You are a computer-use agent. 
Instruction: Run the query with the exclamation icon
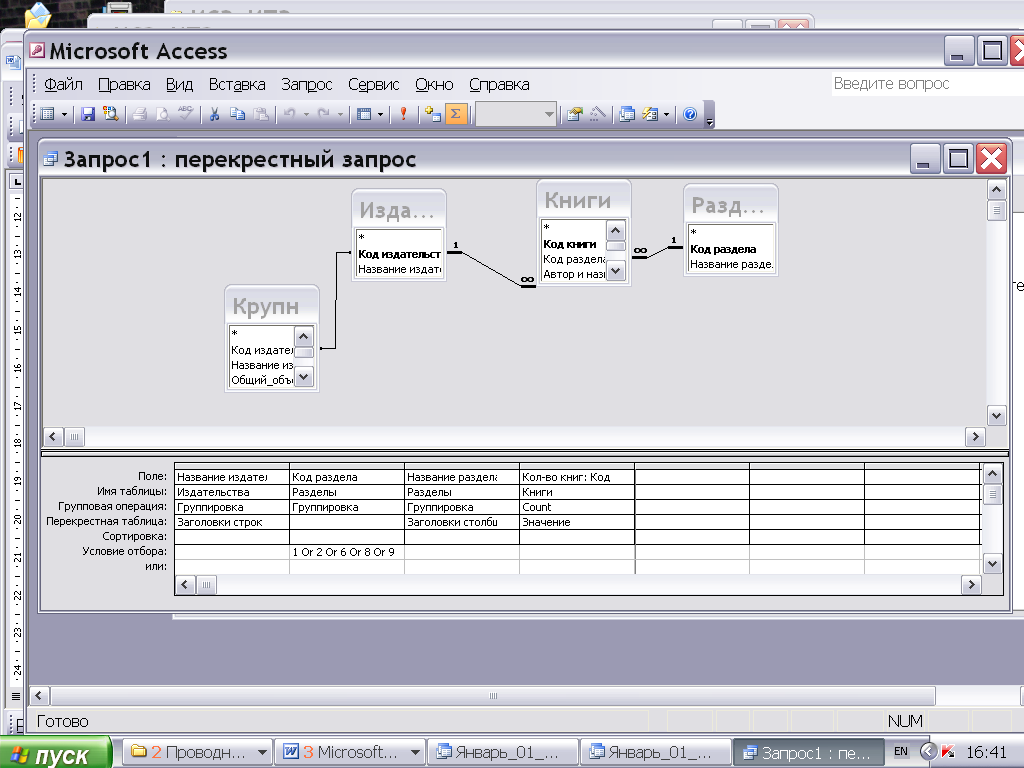pos(404,114)
